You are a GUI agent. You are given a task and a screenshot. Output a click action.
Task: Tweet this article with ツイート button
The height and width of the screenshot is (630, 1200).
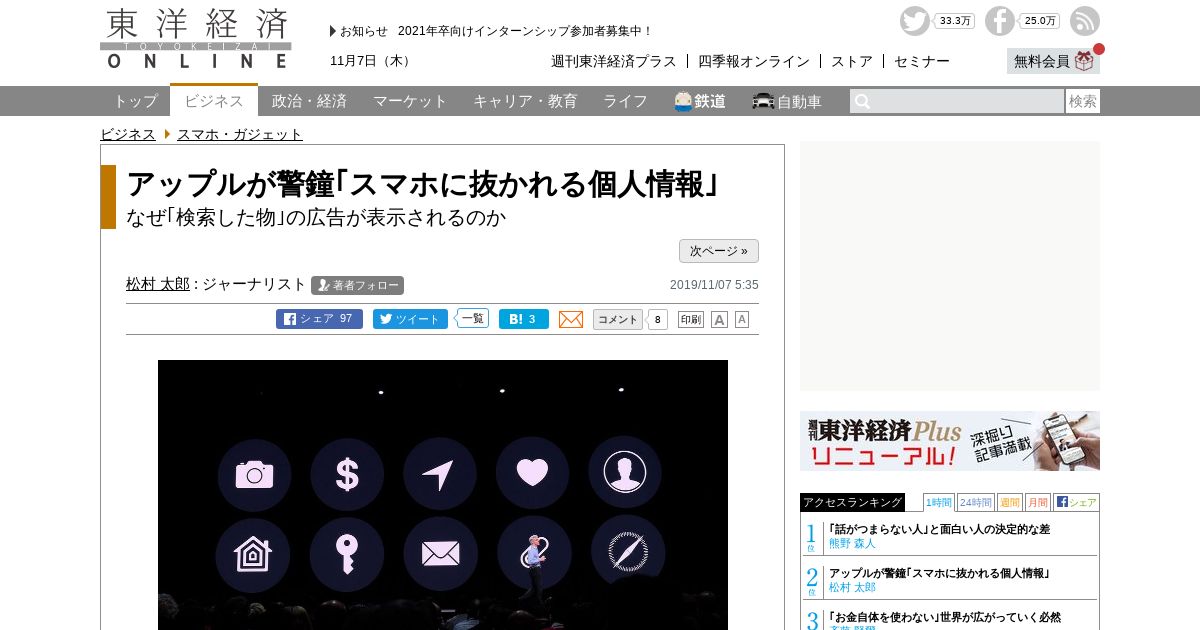click(410, 319)
